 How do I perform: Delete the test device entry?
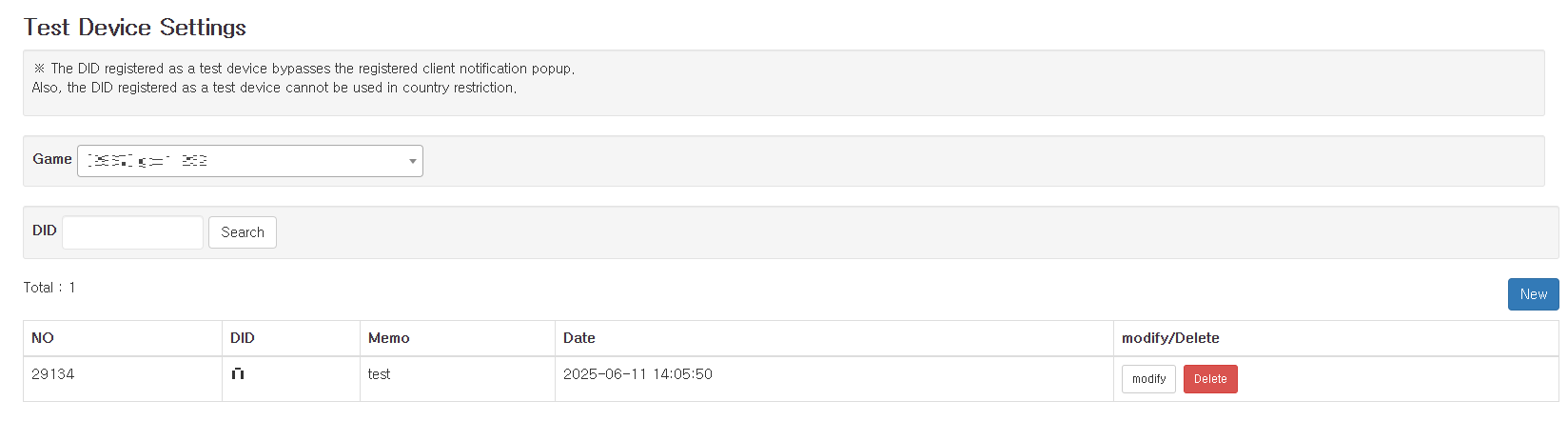(1209, 379)
